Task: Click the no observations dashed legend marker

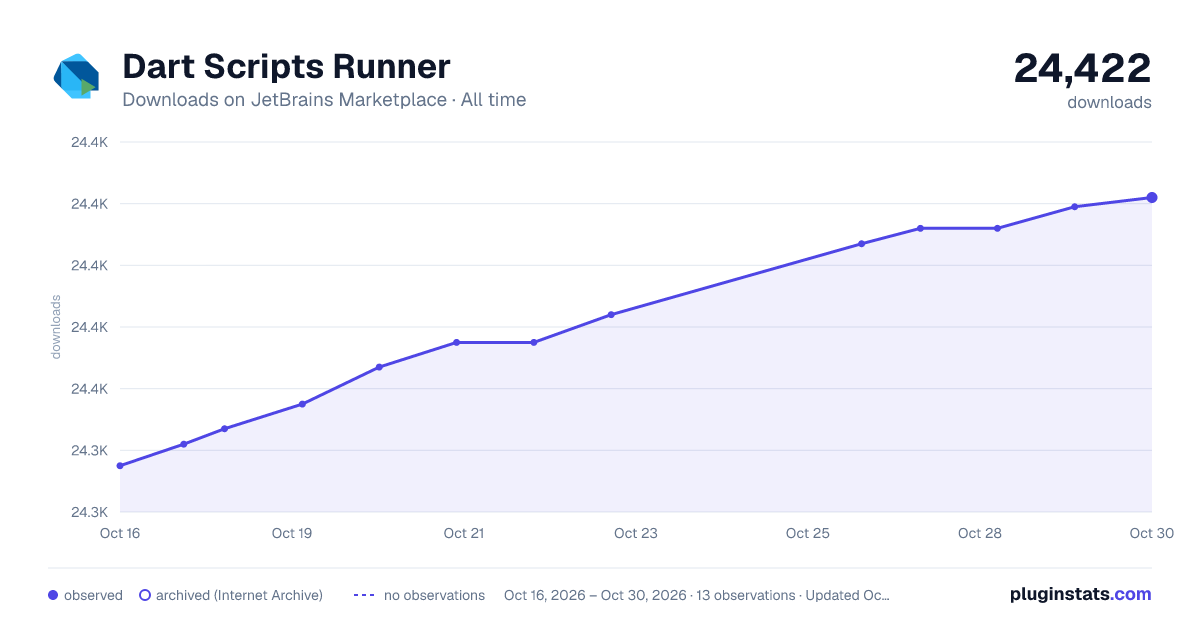Action: pyautogui.click(x=364, y=595)
